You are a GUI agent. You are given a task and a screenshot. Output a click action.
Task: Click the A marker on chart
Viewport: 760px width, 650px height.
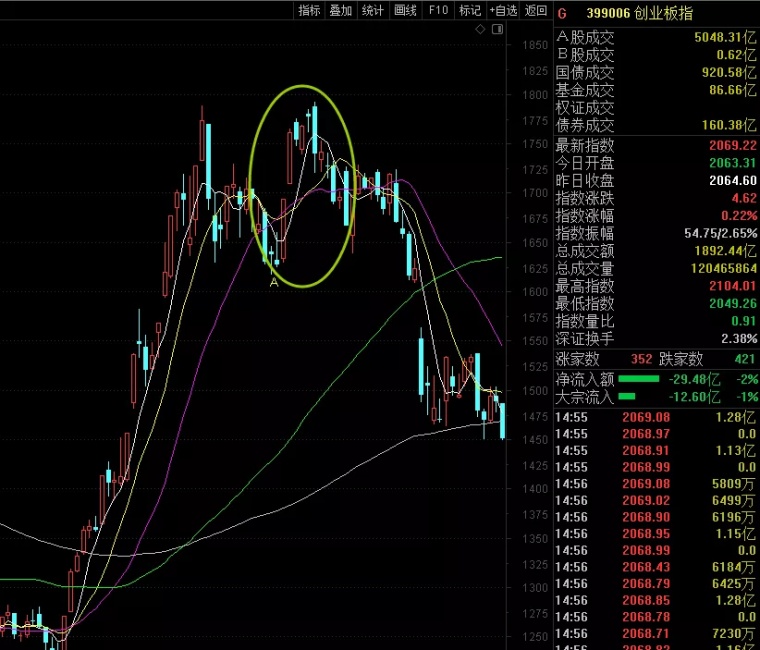pos(274,282)
